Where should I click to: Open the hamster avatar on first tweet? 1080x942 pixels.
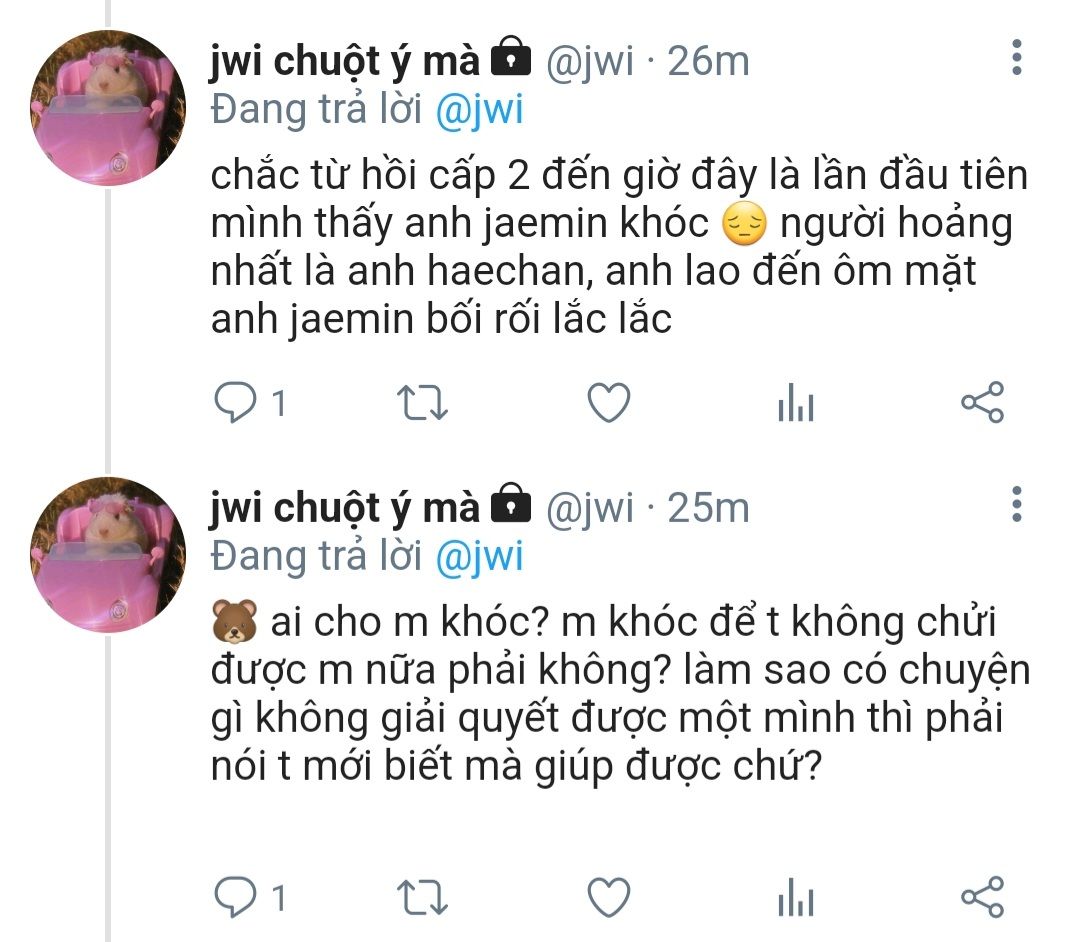[x=108, y=107]
